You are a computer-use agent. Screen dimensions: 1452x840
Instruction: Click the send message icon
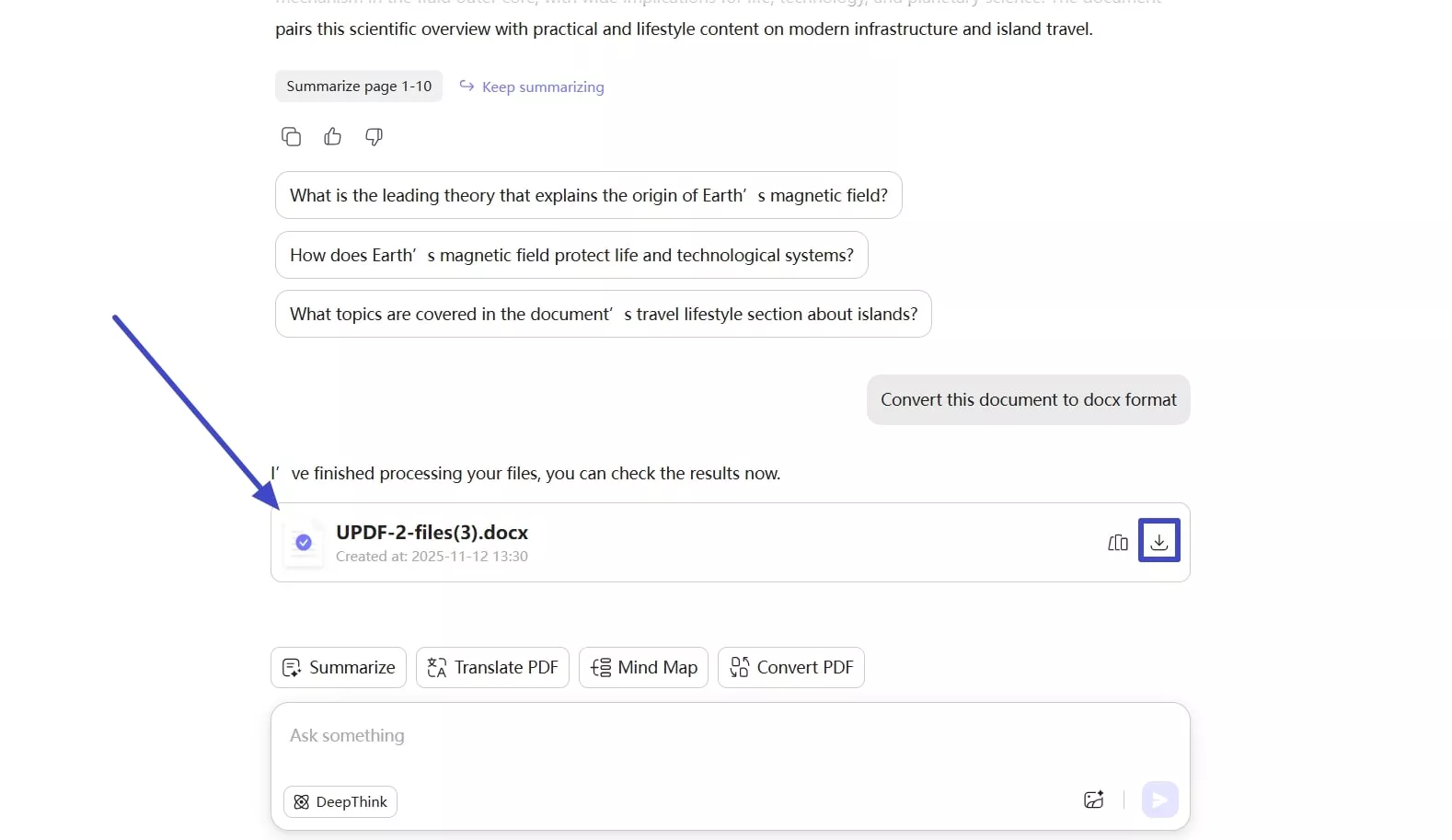pyautogui.click(x=1159, y=800)
